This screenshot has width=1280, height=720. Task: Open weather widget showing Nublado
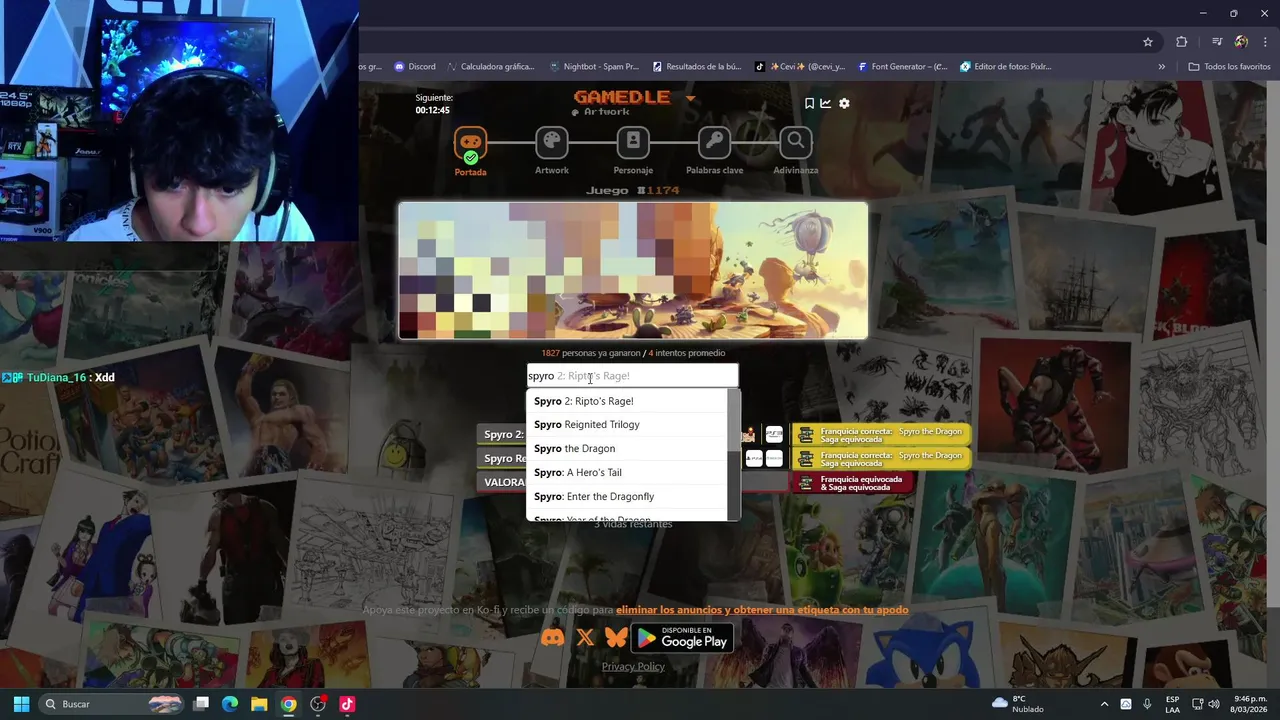pos(1018,704)
